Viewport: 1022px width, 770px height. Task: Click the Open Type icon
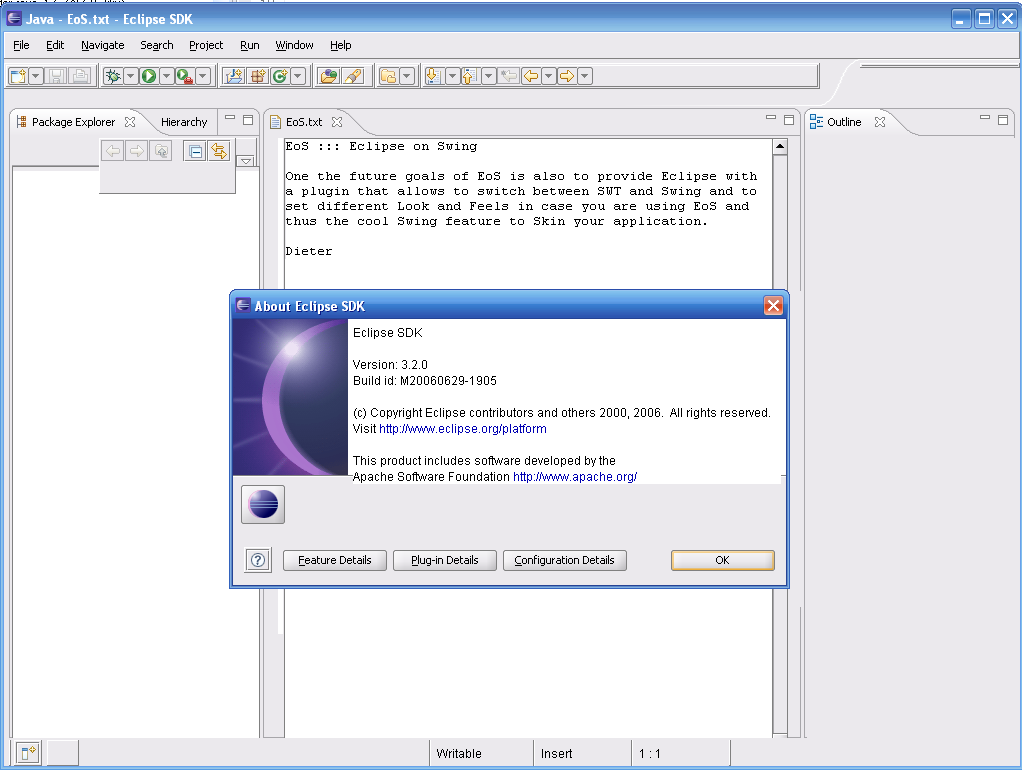tap(329, 76)
